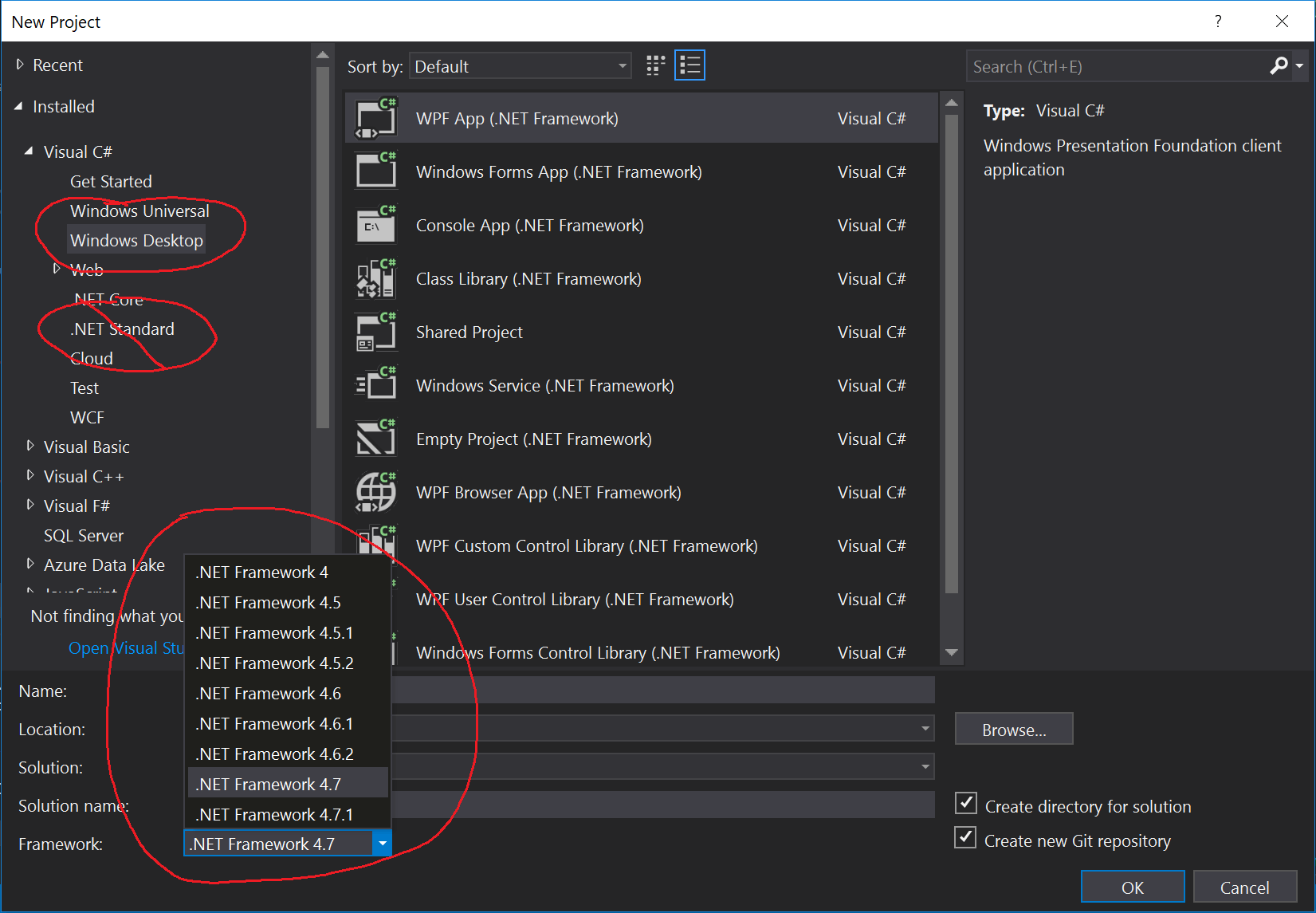Click the OK button
The width and height of the screenshot is (1316, 913).
point(1133,887)
